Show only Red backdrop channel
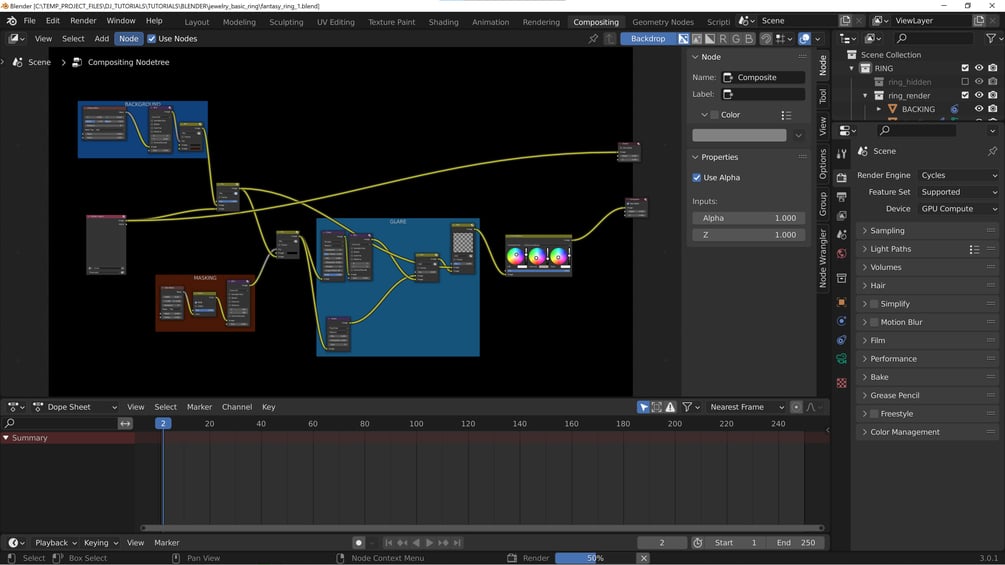The image size is (1005, 565). coord(723,38)
